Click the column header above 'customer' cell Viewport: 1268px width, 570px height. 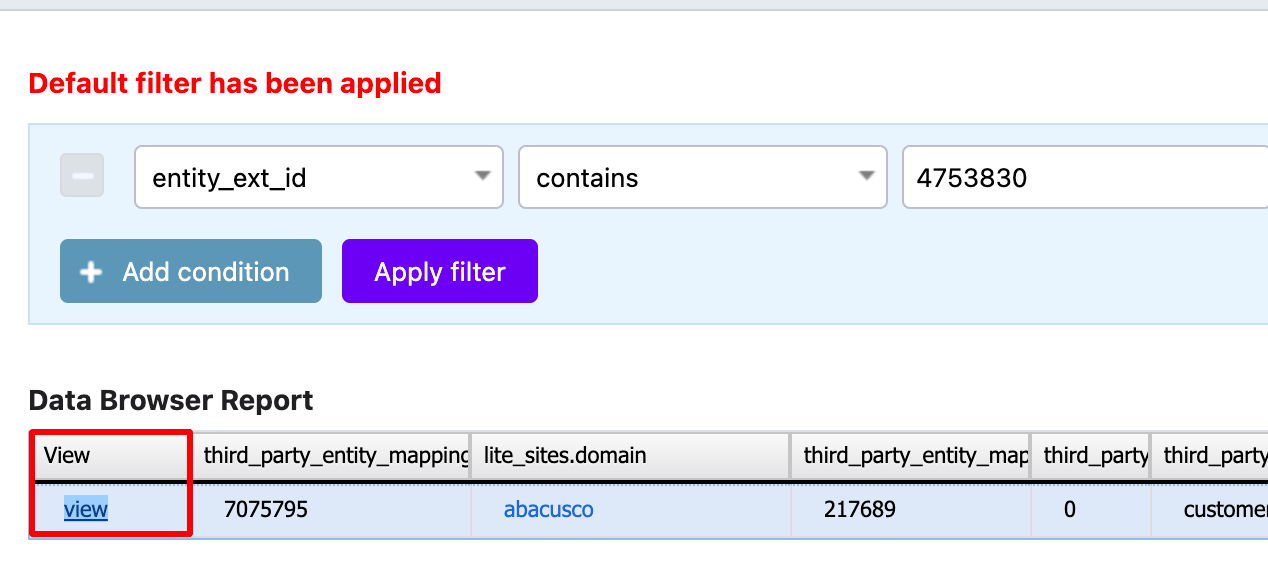[1210, 456]
